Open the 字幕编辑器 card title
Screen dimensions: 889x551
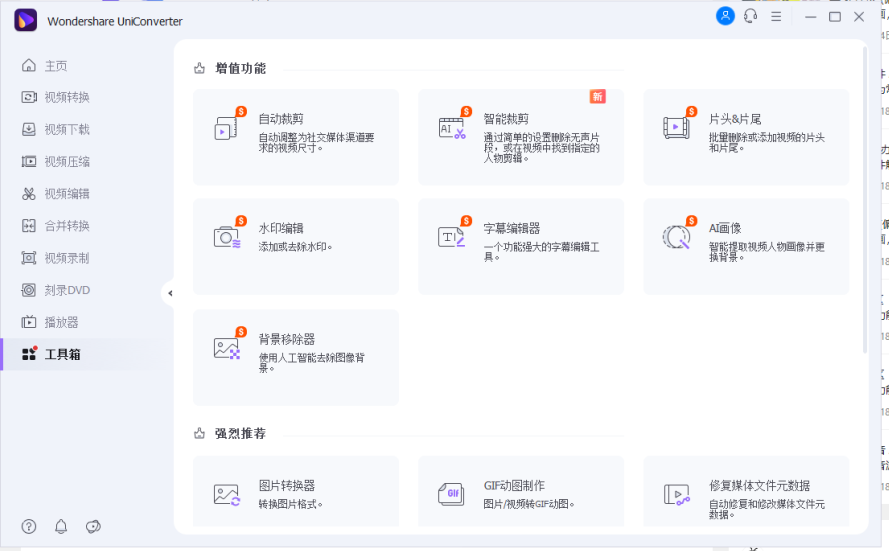tap(512, 228)
